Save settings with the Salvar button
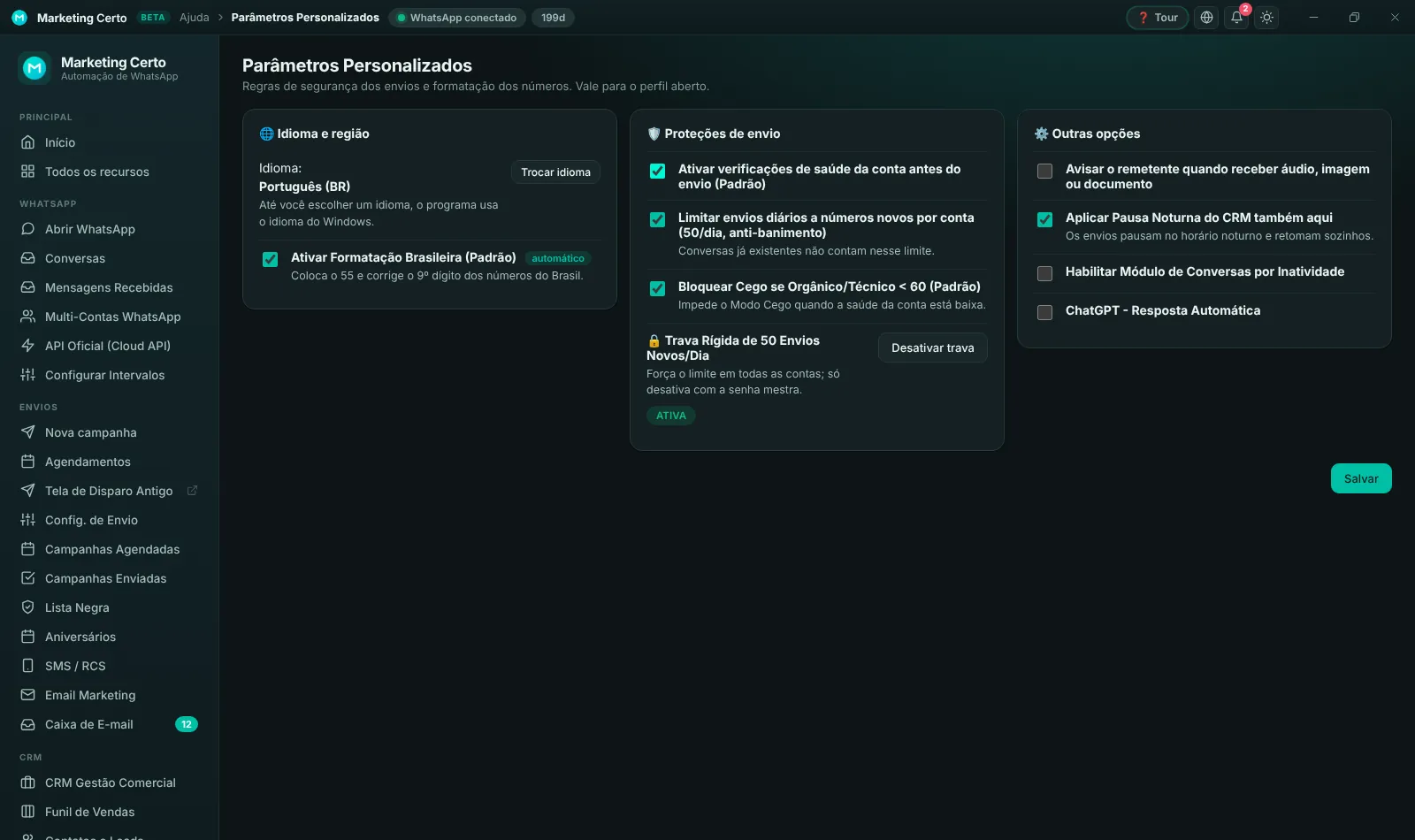 1361,478
